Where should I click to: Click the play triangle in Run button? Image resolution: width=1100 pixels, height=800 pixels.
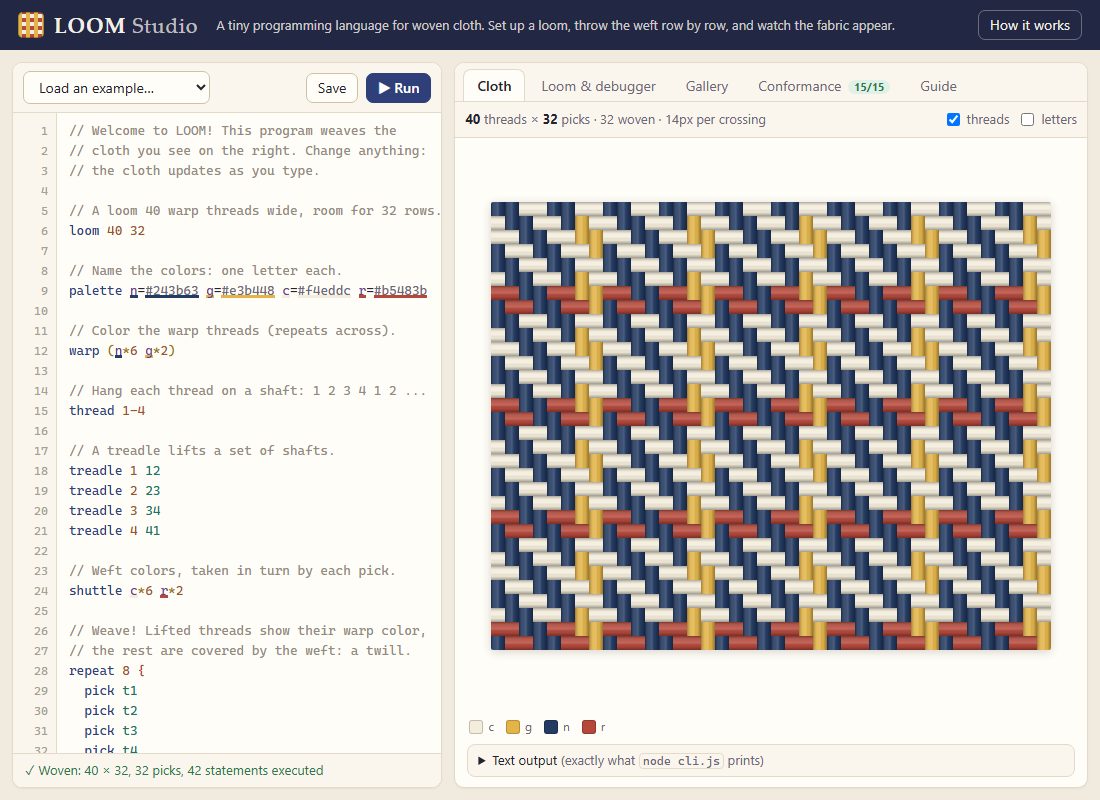pyautogui.click(x=384, y=88)
